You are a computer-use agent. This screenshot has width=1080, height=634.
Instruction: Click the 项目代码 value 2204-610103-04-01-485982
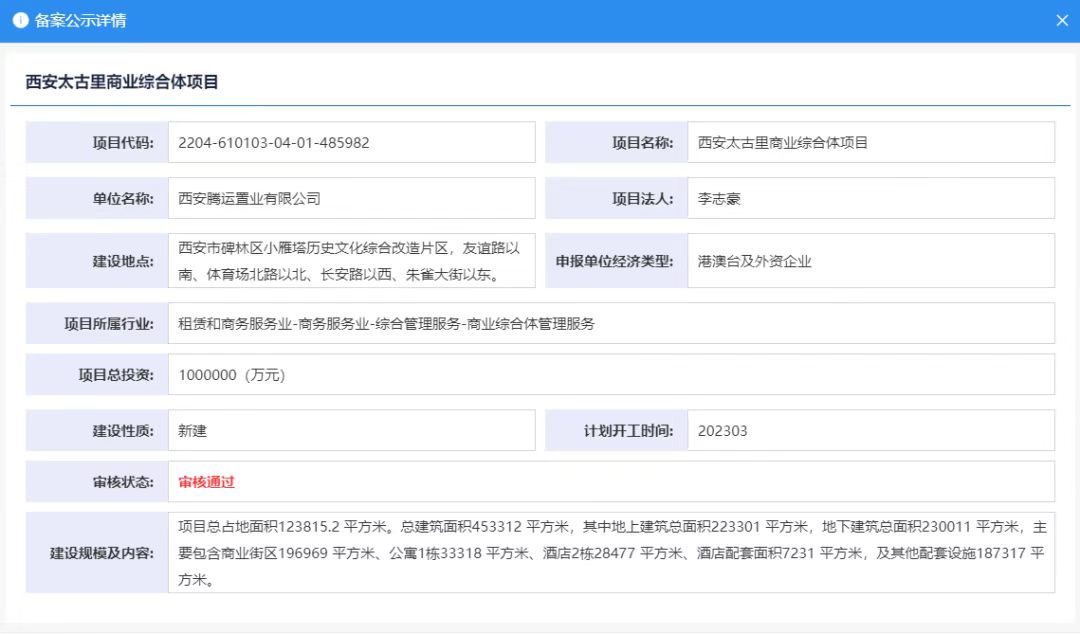[x=274, y=143]
